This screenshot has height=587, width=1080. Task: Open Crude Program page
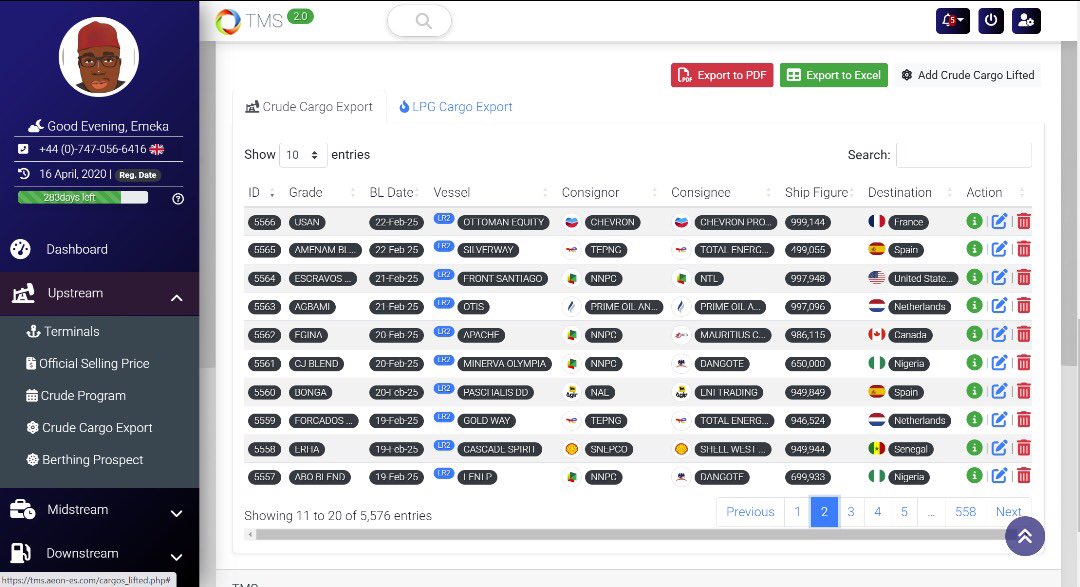pyautogui.click(x=76, y=395)
